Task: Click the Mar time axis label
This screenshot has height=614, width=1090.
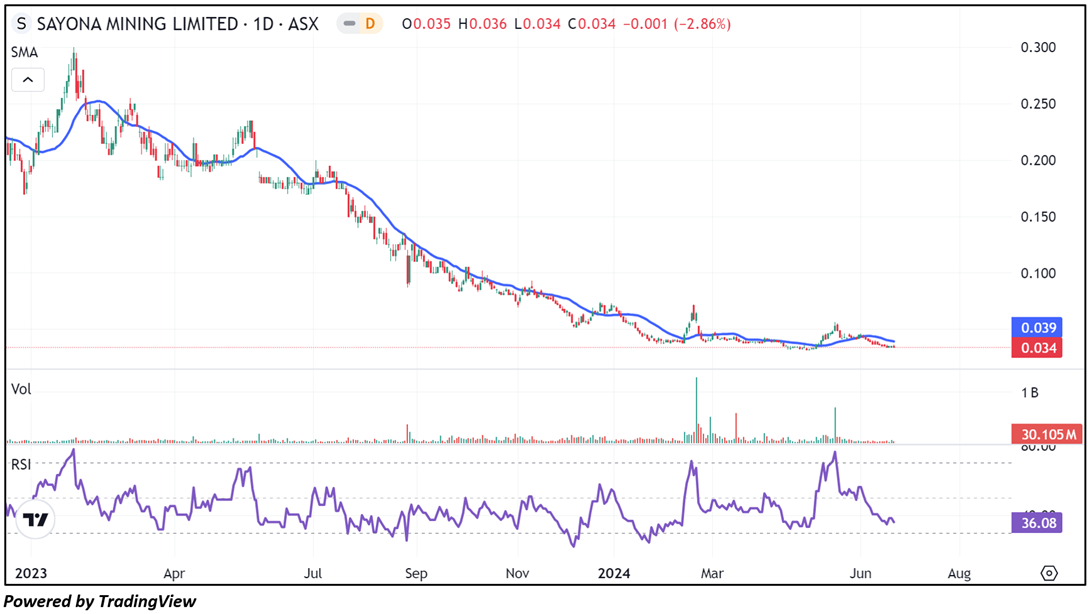Action: pyautogui.click(x=712, y=574)
